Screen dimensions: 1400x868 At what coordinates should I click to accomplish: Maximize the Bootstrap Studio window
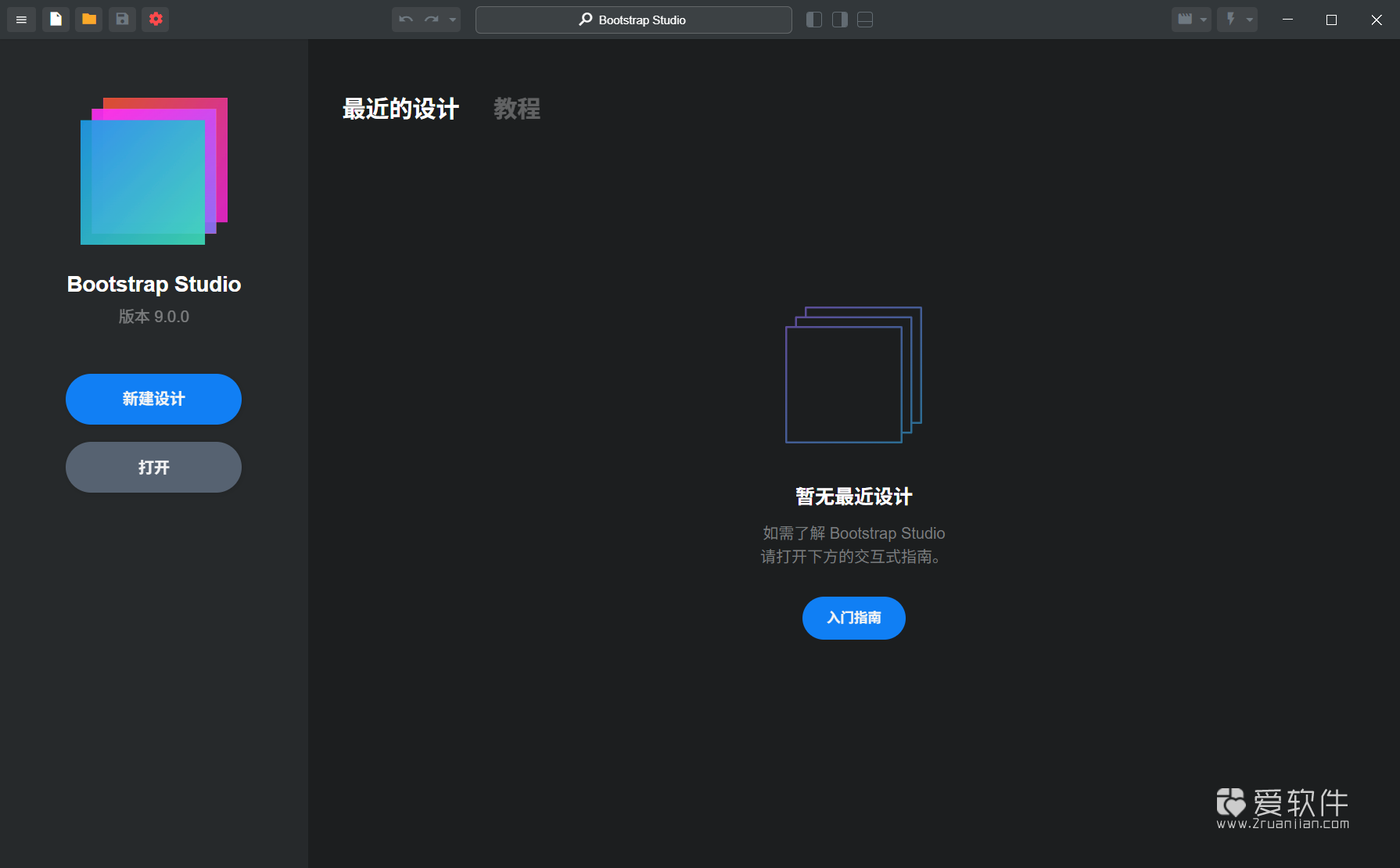[1331, 20]
